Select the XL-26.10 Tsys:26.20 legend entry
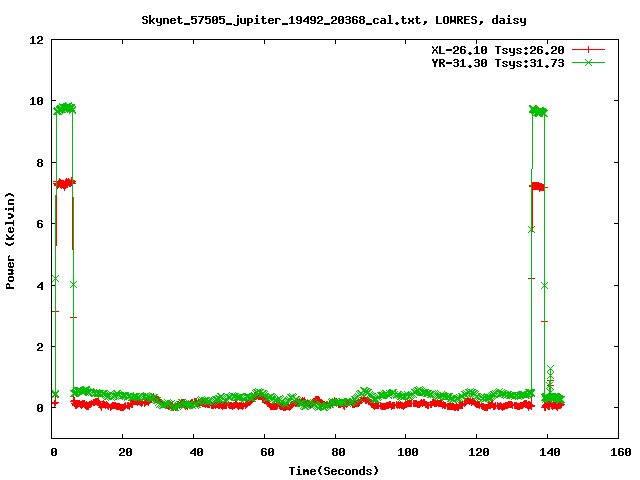The width and height of the screenshot is (640, 480). click(498, 50)
